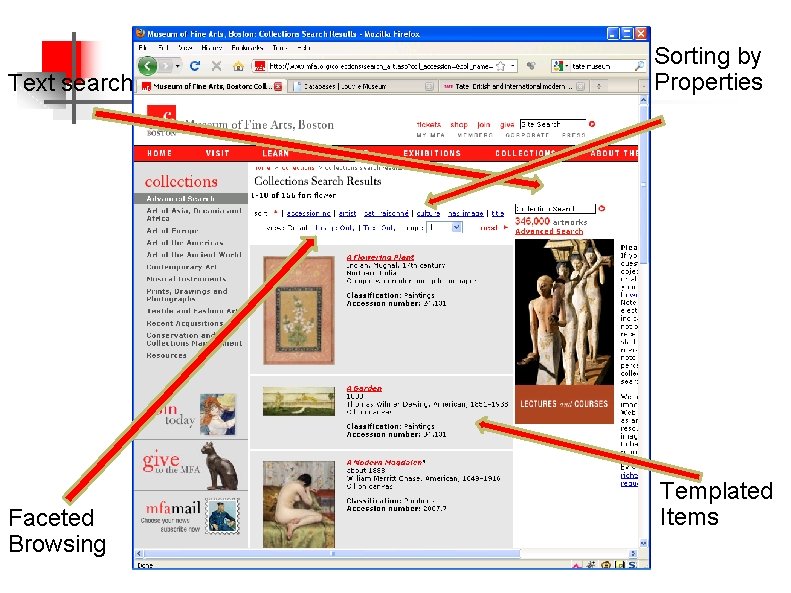
Task: Go to the browser Home icon
Action: (x=238, y=66)
